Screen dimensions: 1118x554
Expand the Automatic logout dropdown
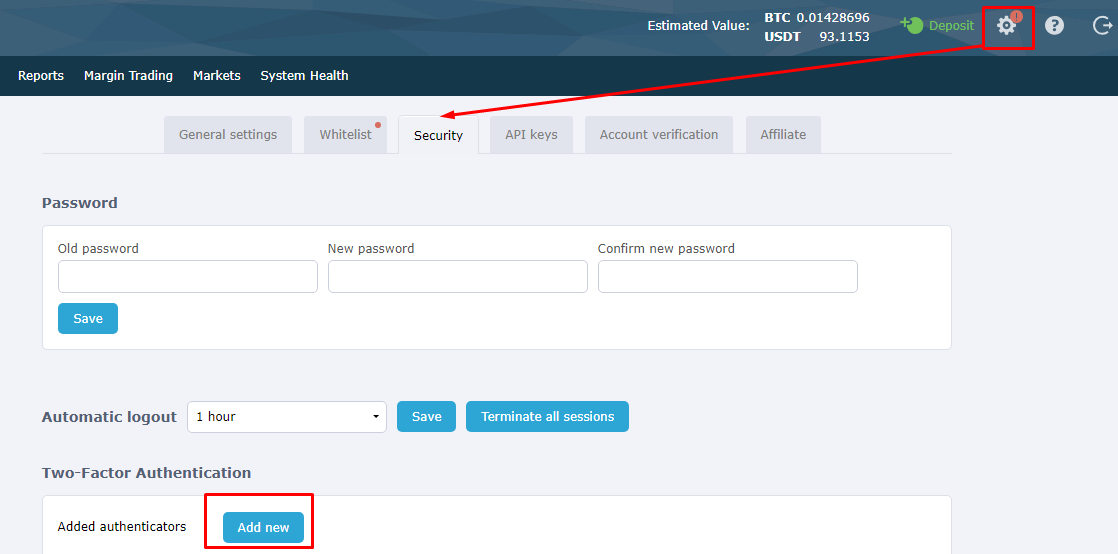[286, 417]
